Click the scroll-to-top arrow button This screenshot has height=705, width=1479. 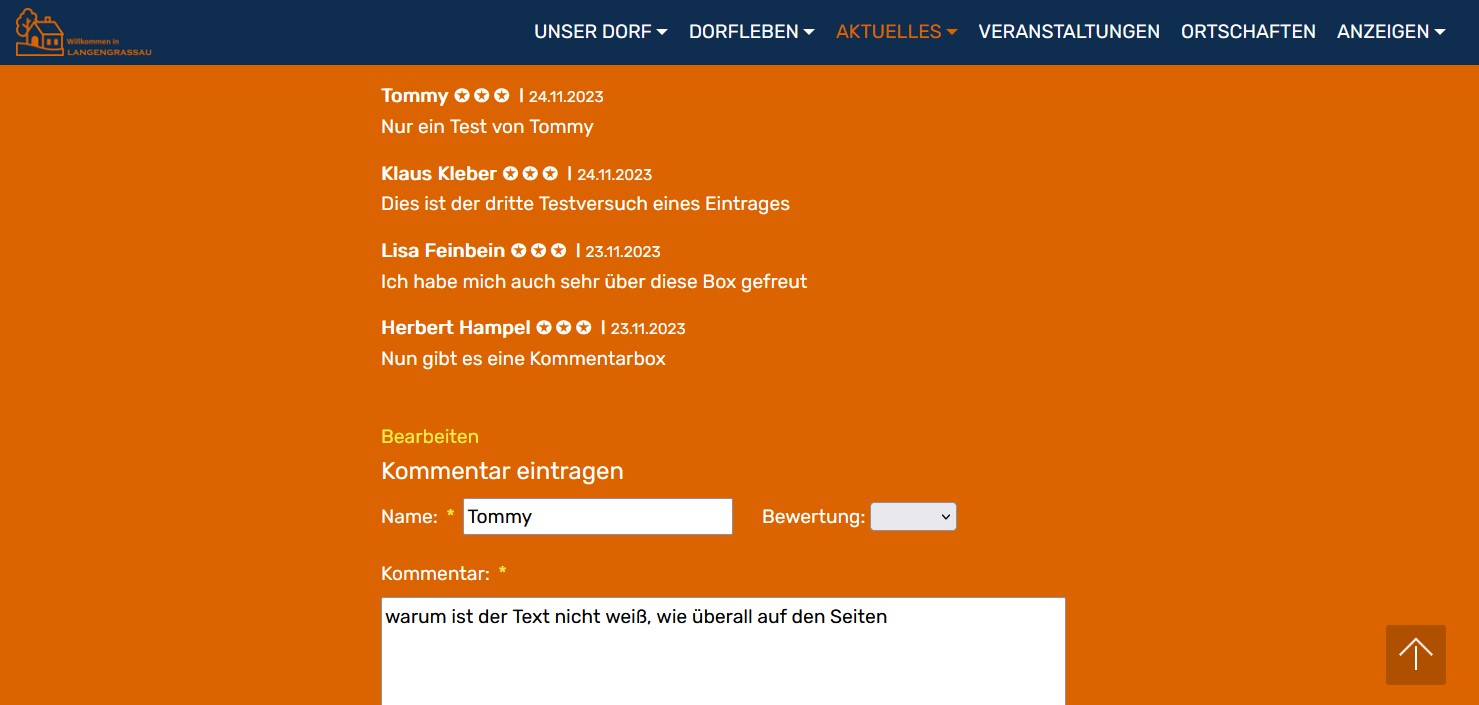click(x=1415, y=655)
